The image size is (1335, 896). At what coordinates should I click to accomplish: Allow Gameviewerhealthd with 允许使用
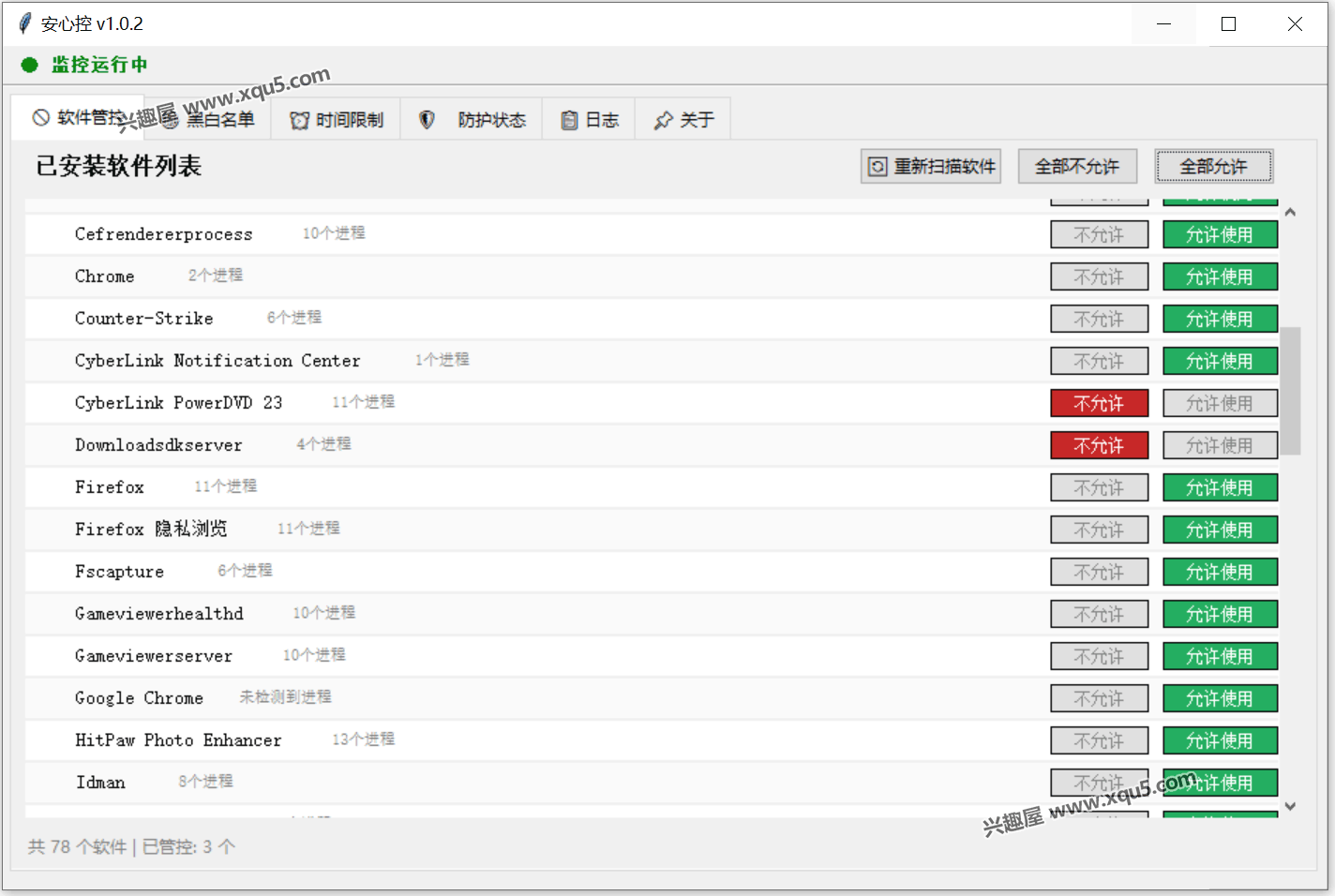click(1220, 614)
